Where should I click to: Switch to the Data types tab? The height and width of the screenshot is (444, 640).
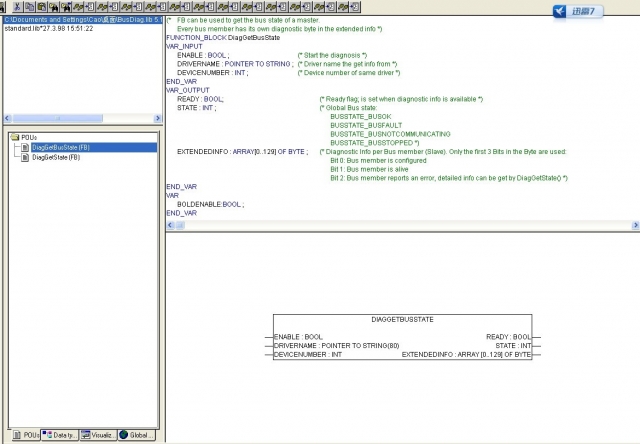pos(61,435)
